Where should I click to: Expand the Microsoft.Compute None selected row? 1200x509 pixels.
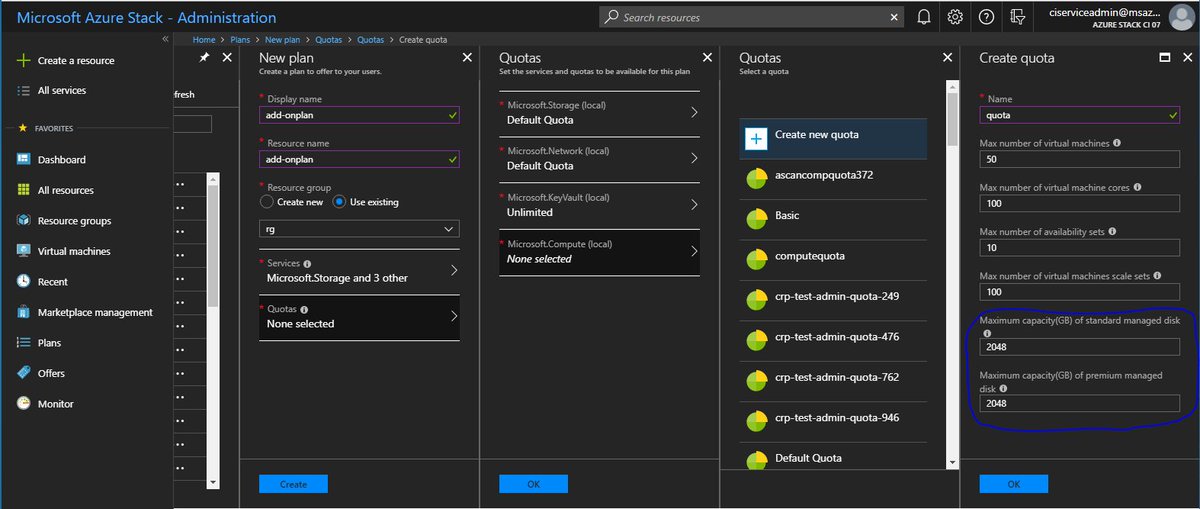point(599,251)
